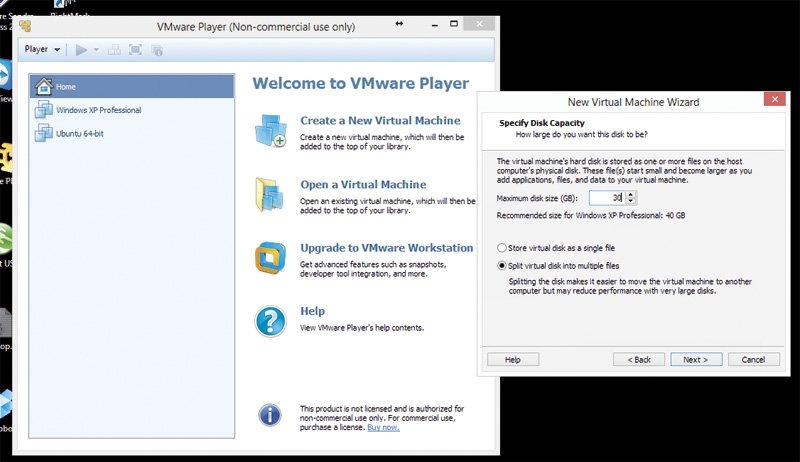Select Store virtual disk as a single file
The image size is (800, 462).
coord(556,248)
